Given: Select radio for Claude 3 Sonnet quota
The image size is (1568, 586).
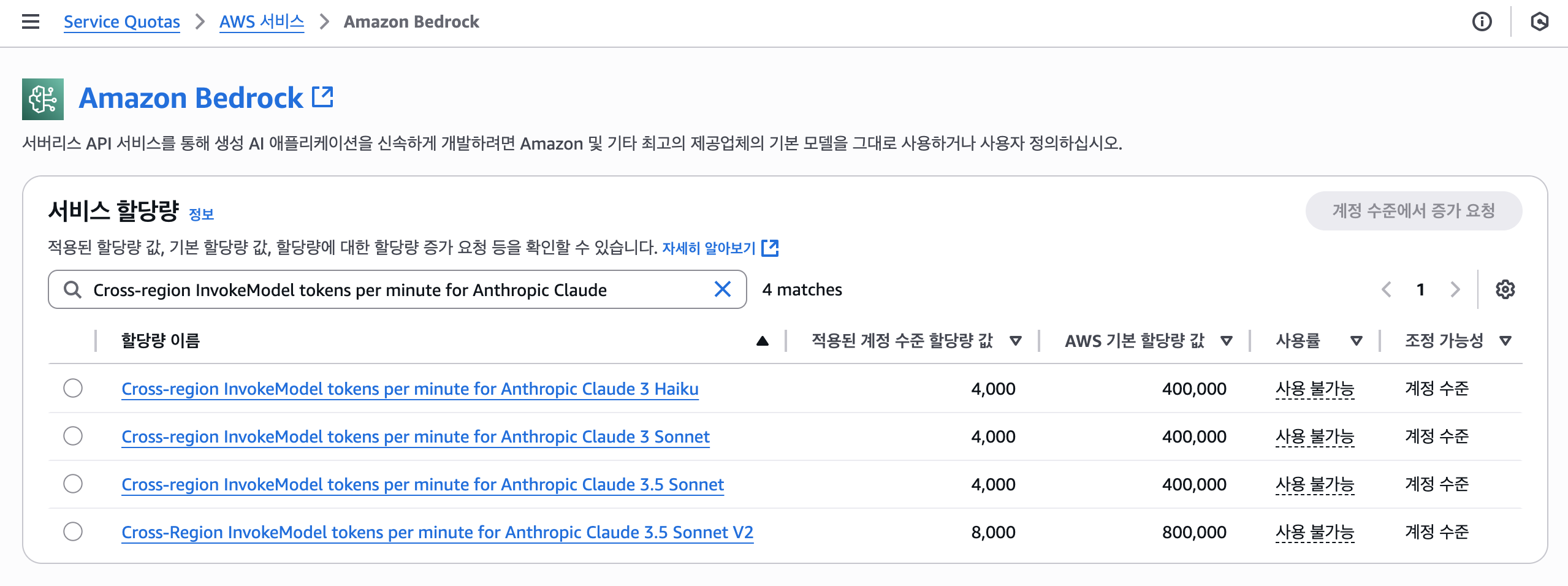Looking at the screenshot, I should click(73, 436).
